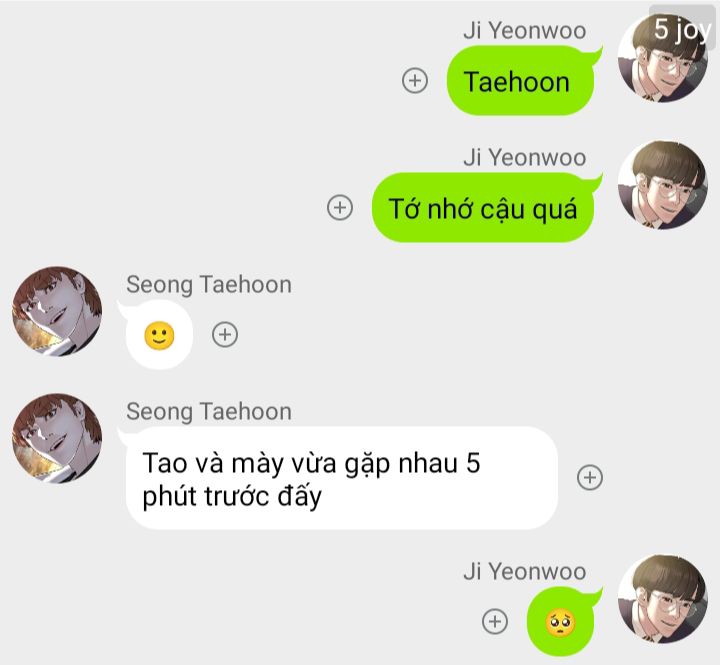Open Ji Yeonwoo's avatar beside 'Tớ nhớ cậu quá'
This screenshot has height=665, width=720.
click(x=662, y=185)
